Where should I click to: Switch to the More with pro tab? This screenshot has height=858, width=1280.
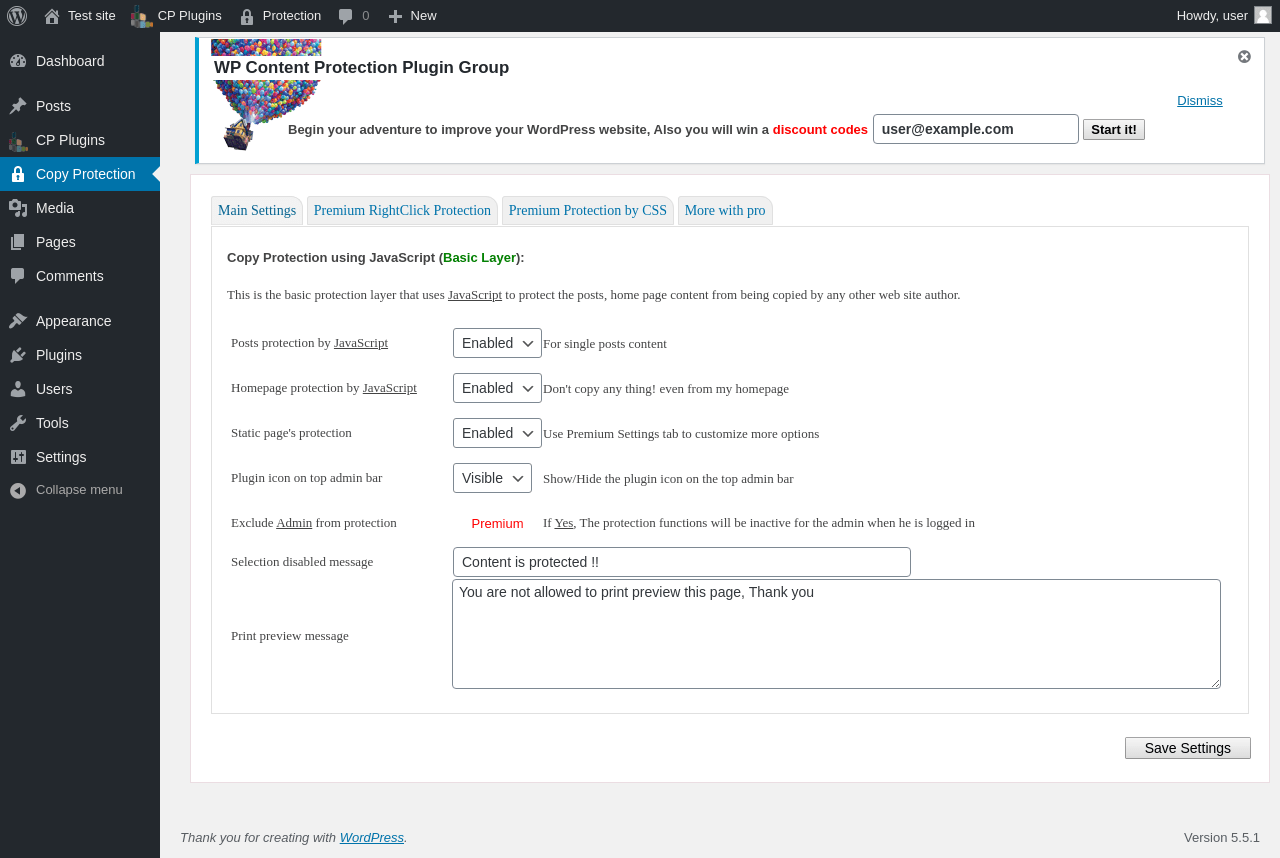(725, 211)
